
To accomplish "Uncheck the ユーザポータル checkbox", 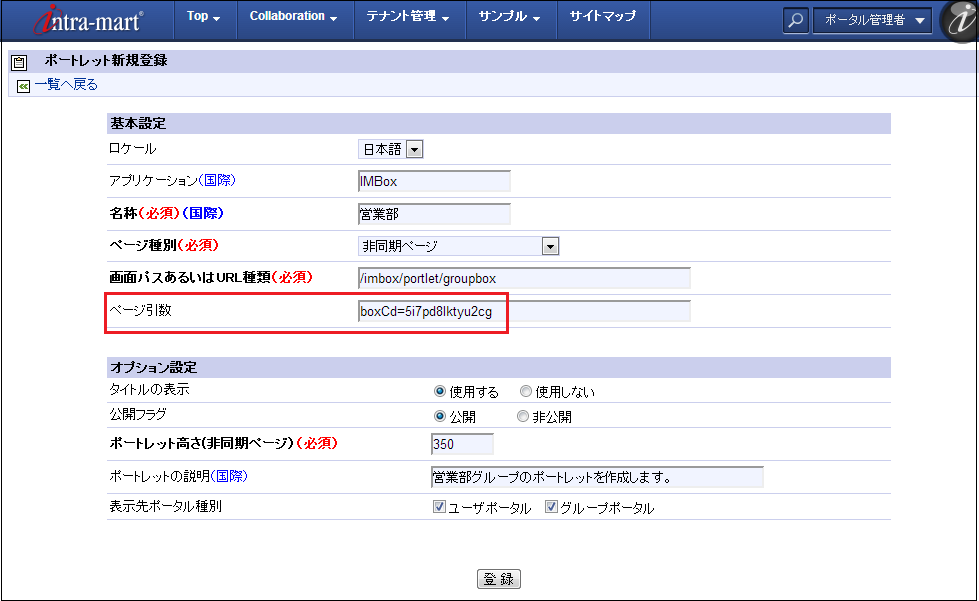I will [439, 508].
